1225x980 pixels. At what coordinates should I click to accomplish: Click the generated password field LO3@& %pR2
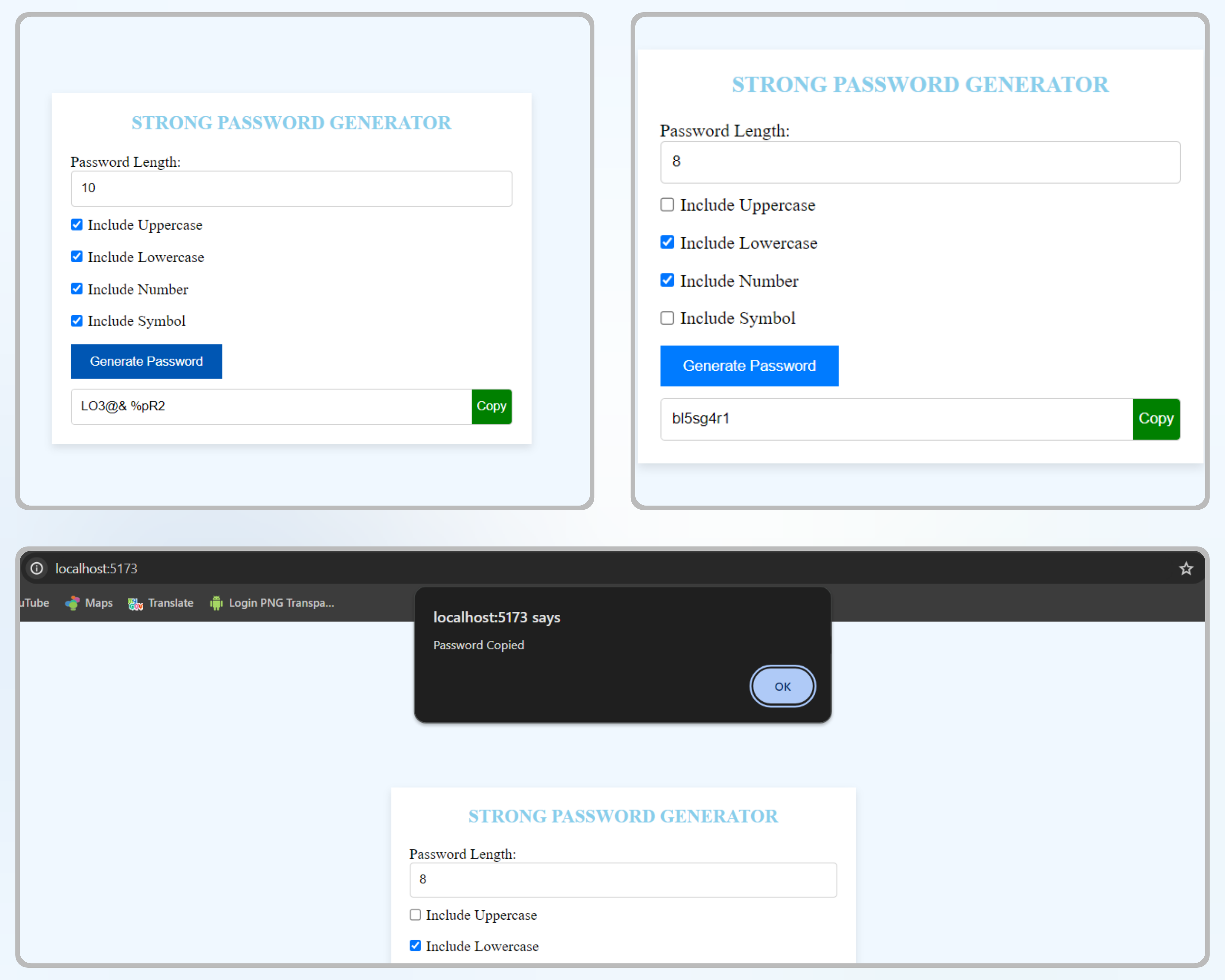271,407
